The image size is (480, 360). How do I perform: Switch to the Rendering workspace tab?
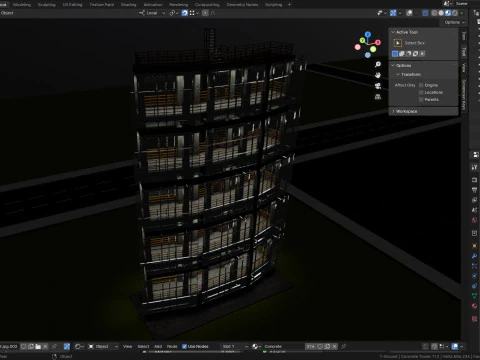(179, 5)
